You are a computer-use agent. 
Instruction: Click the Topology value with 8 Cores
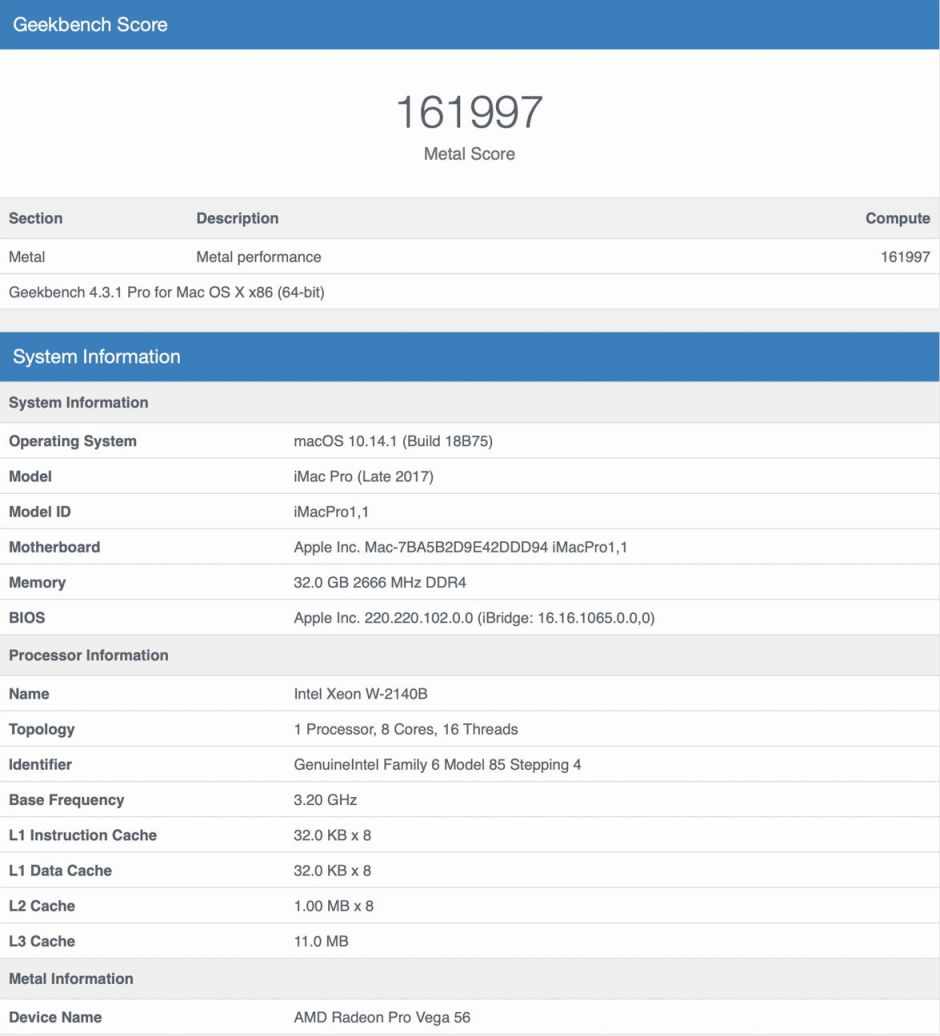pyautogui.click(x=405, y=730)
